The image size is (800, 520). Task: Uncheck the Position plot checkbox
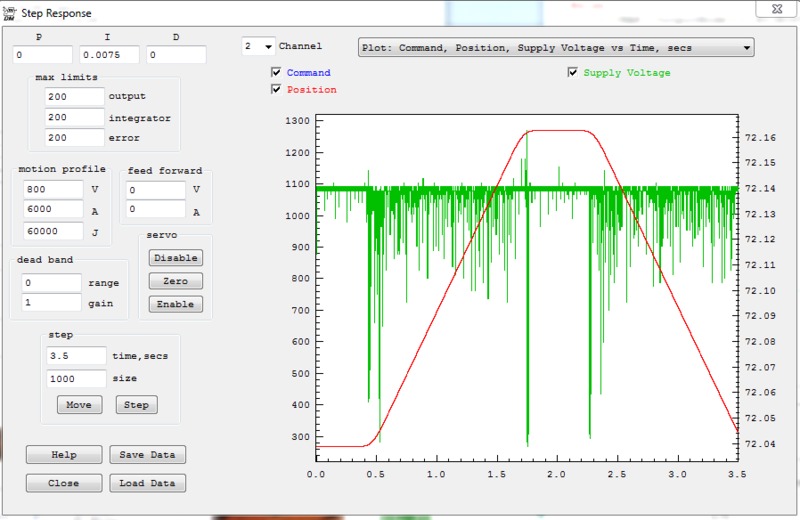pos(276,90)
